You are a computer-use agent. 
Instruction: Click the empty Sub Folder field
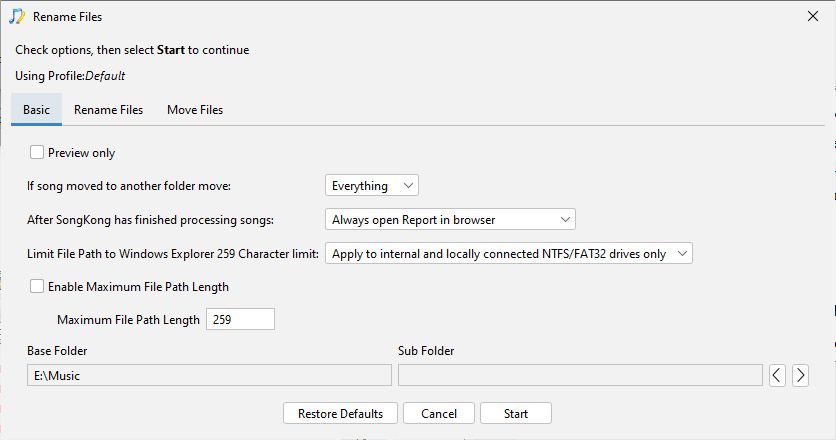click(x=580, y=375)
